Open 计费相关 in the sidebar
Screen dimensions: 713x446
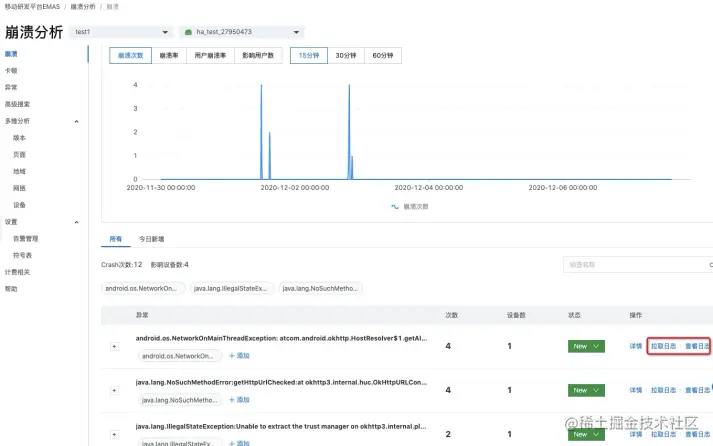[17, 272]
